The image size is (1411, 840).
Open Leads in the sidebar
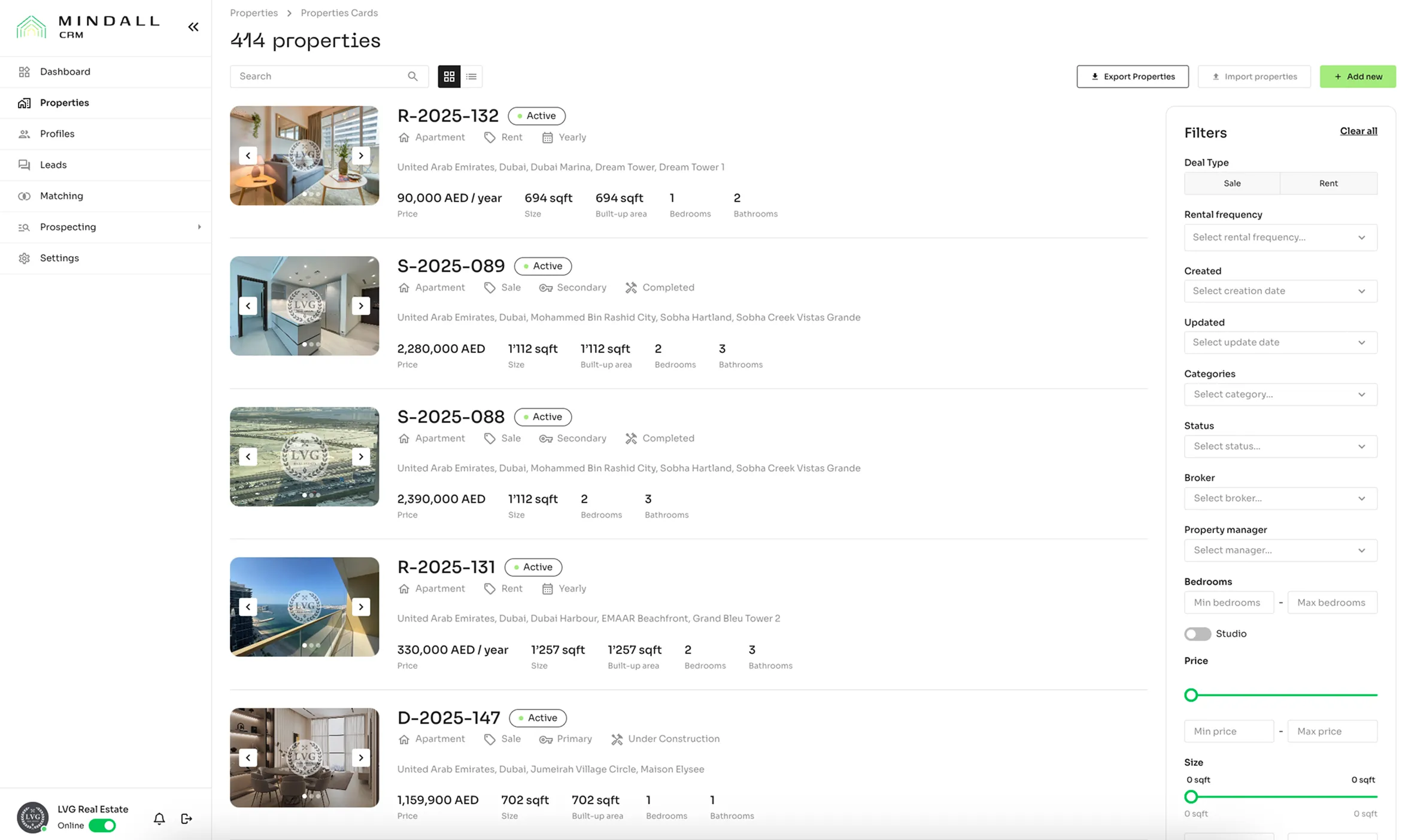pos(53,165)
